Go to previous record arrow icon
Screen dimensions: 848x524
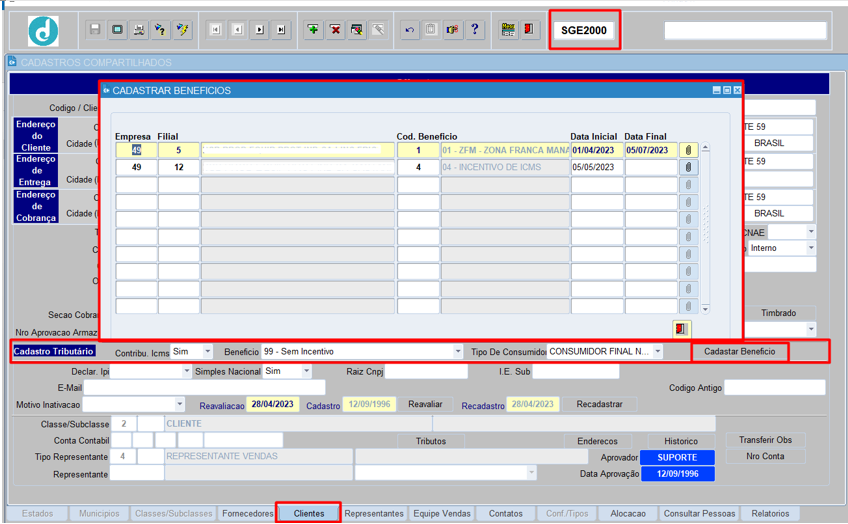pos(237,30)
